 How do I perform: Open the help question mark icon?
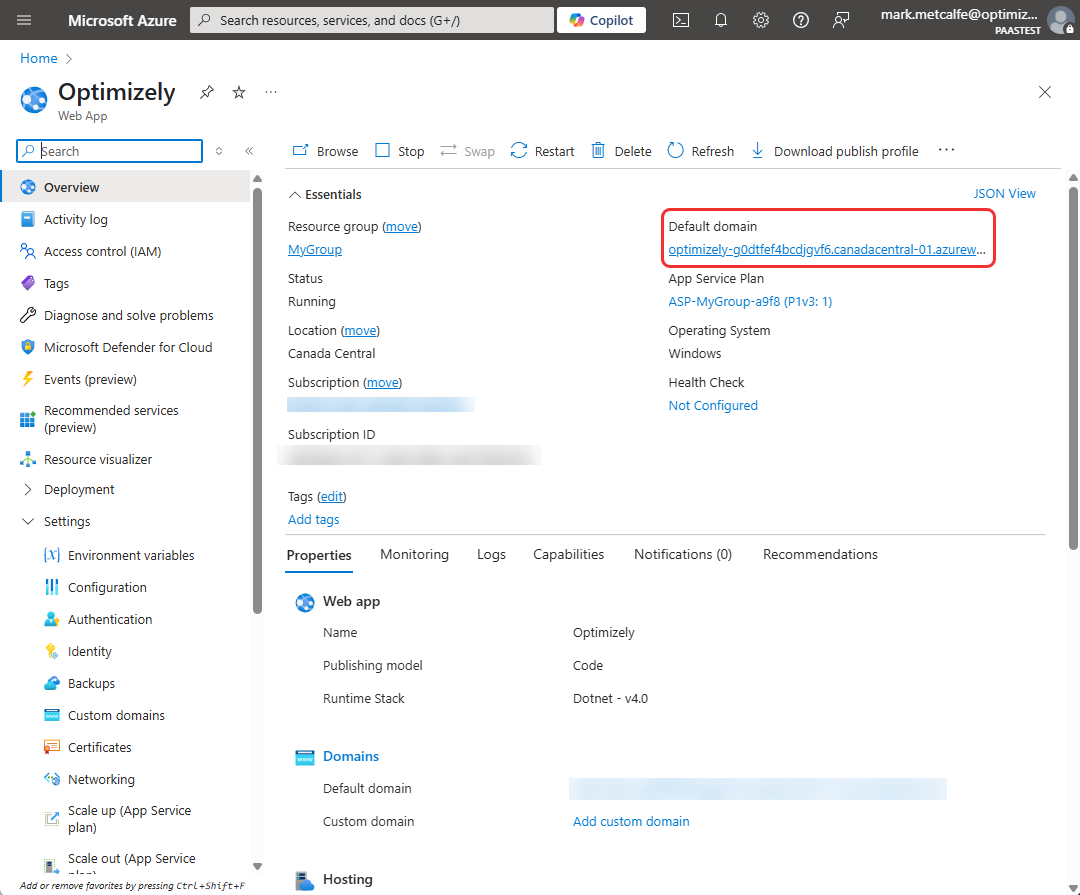click(800, 20)
